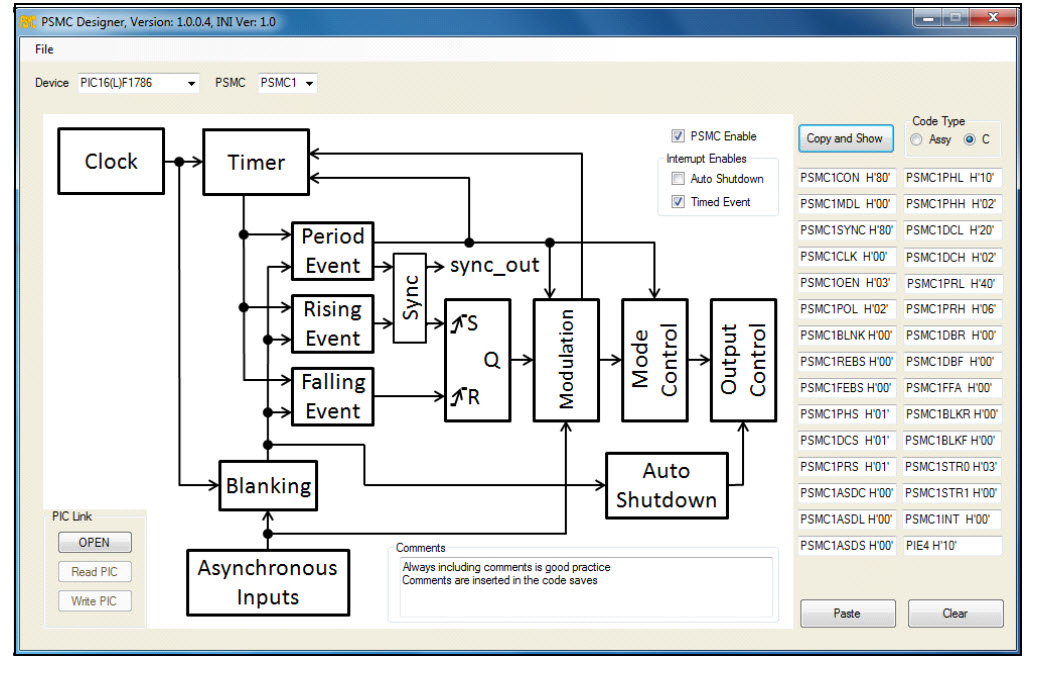The width and height of the screenshot is (1044, 675).
Task: Toggle the PSMC Enable checkbox
Action: (x=678, y=136)
